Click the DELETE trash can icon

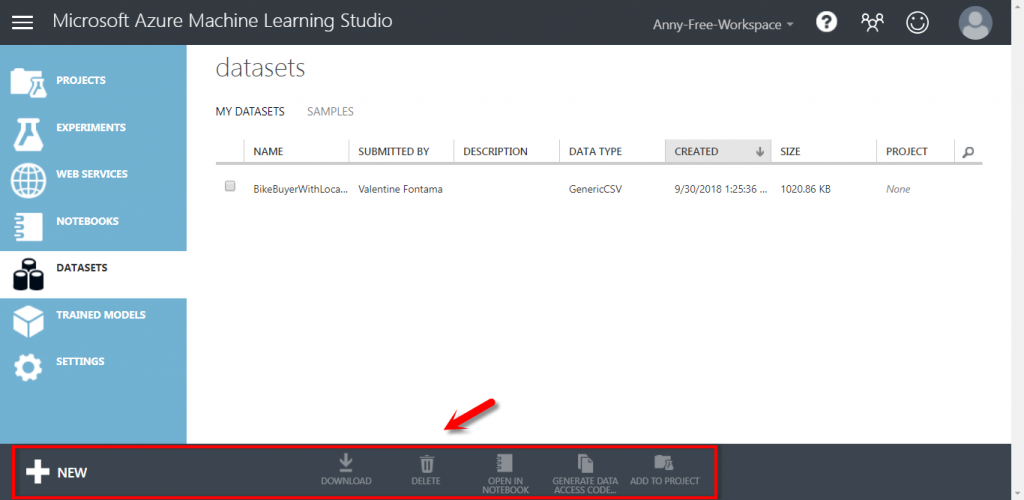coord(426,463)
